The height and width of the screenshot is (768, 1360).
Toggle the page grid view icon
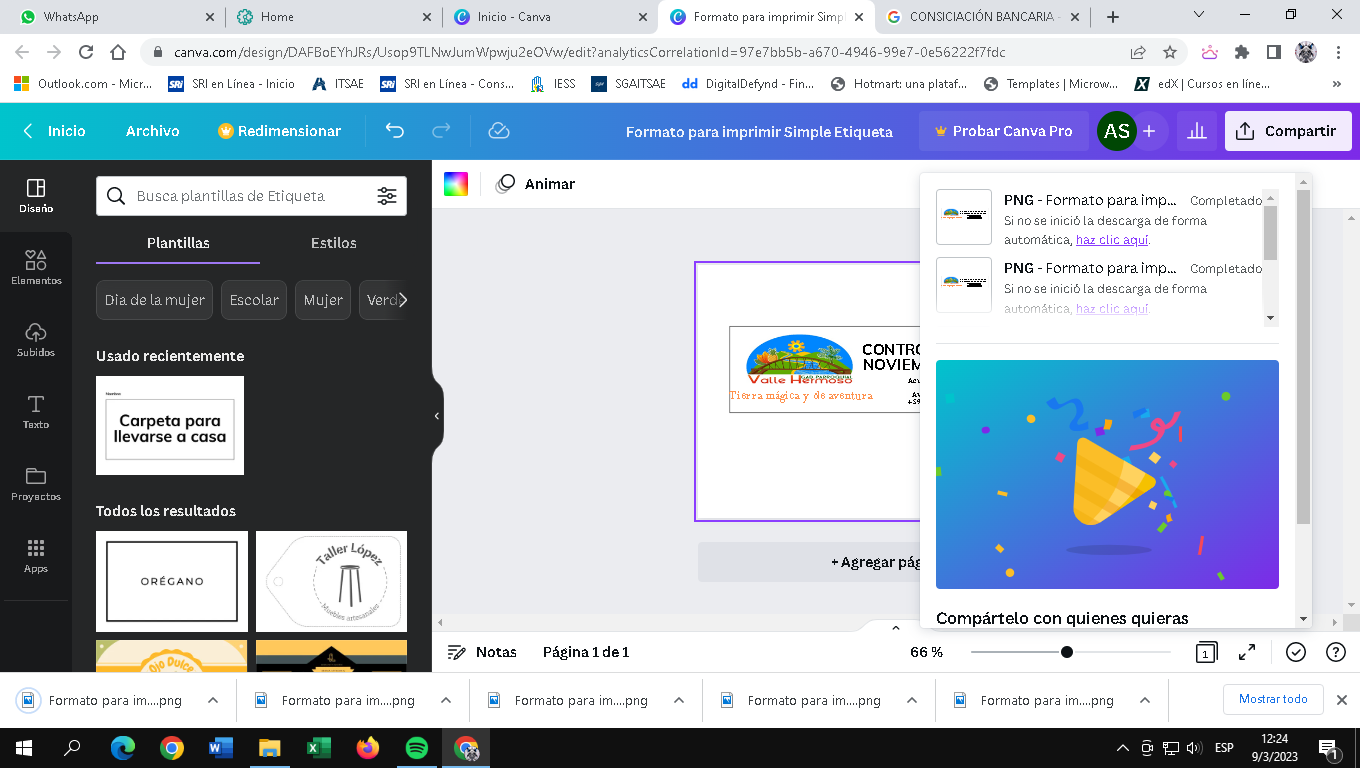[x=1206, y=652]
